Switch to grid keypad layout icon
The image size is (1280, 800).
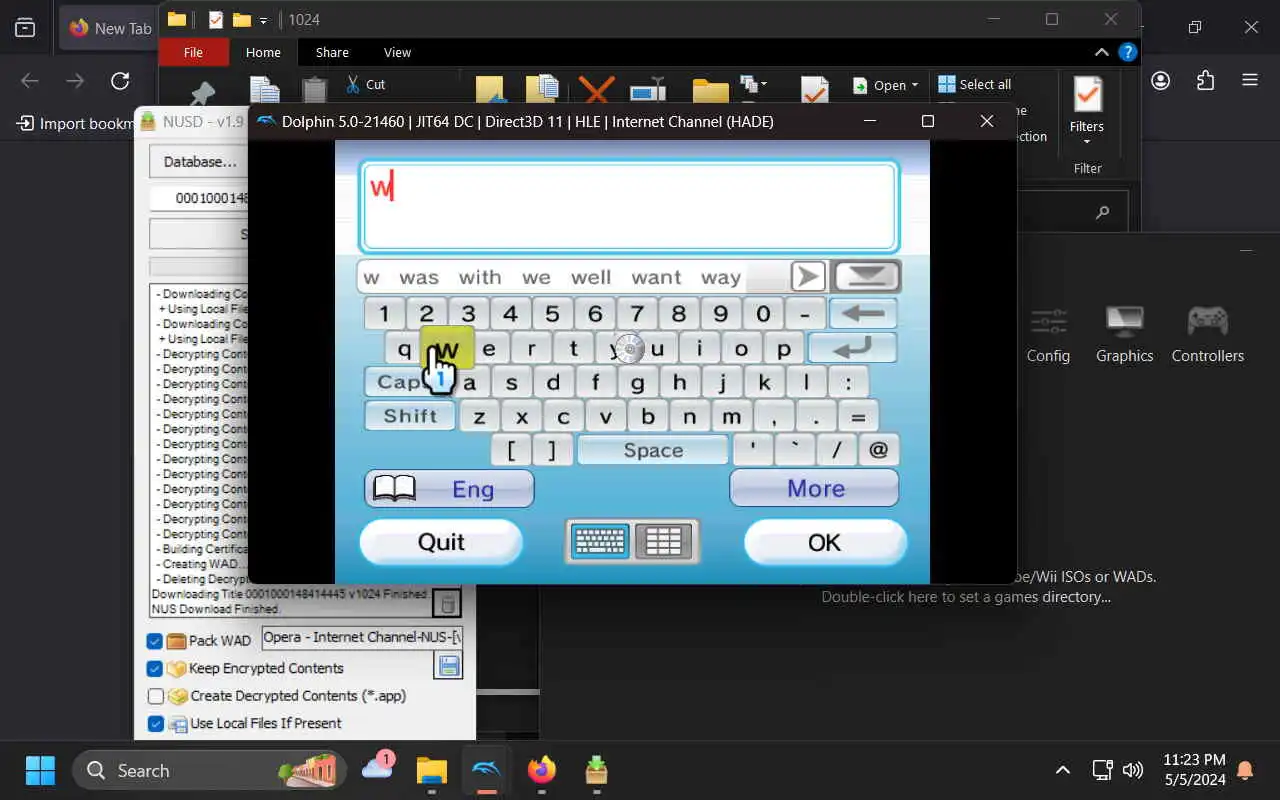(663, 541)
